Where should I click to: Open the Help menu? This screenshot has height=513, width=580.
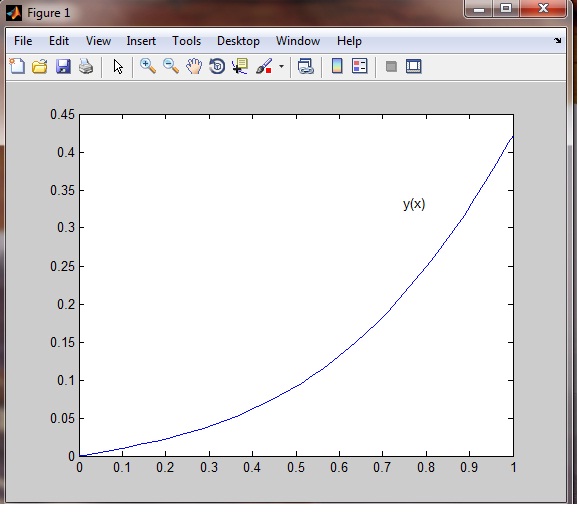[349, 41]
